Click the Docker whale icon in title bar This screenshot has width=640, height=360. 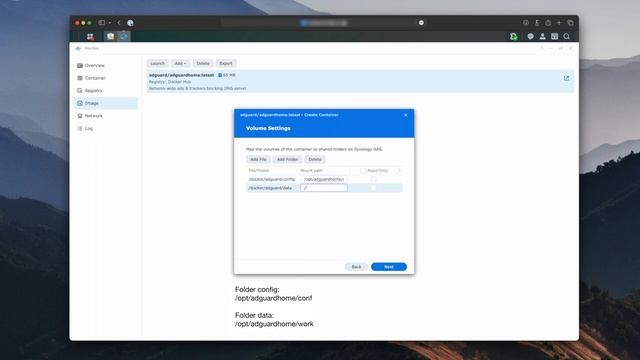pyautogui.click(x=78, y=48)
